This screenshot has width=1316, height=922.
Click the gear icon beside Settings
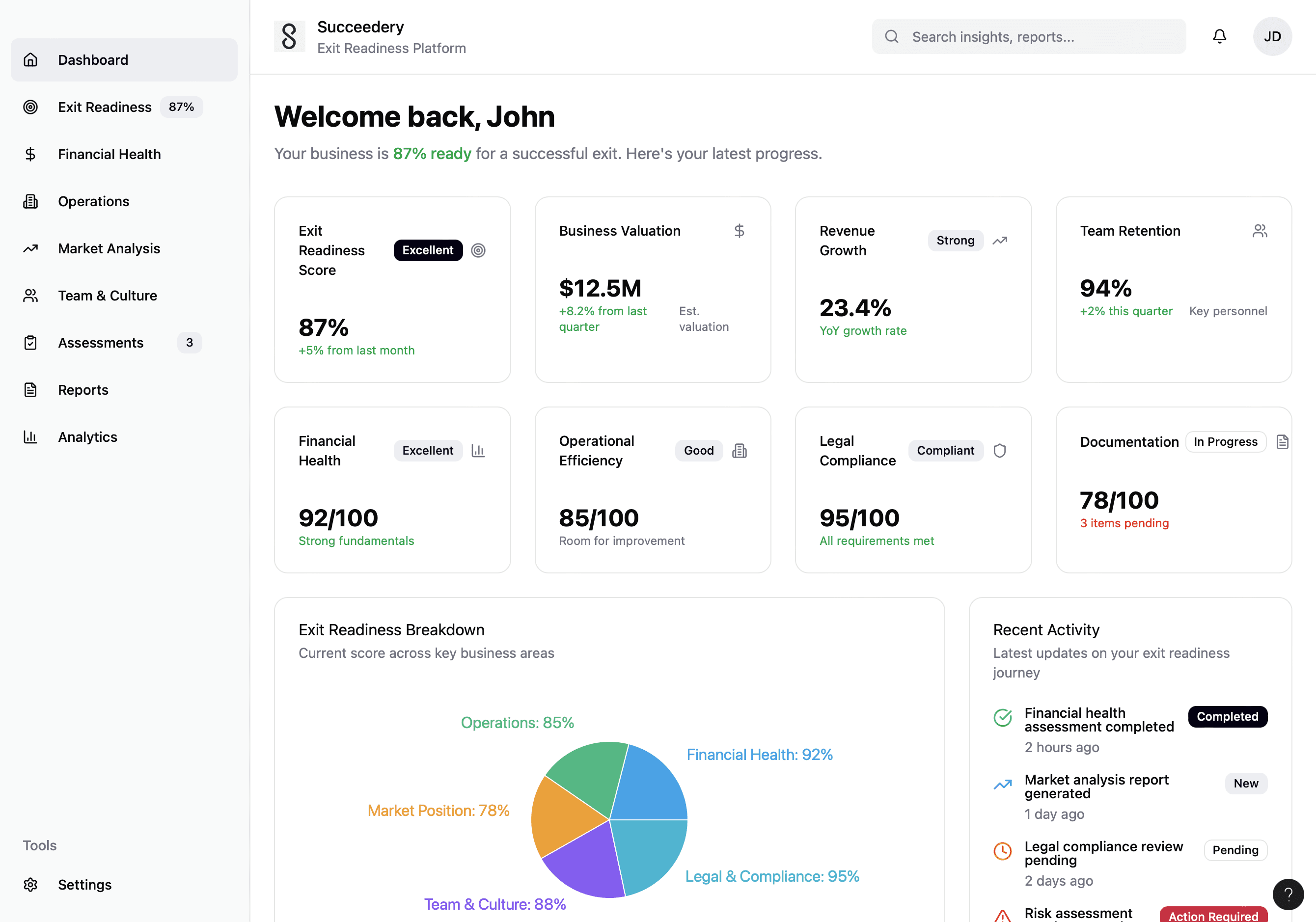point(30,885)
